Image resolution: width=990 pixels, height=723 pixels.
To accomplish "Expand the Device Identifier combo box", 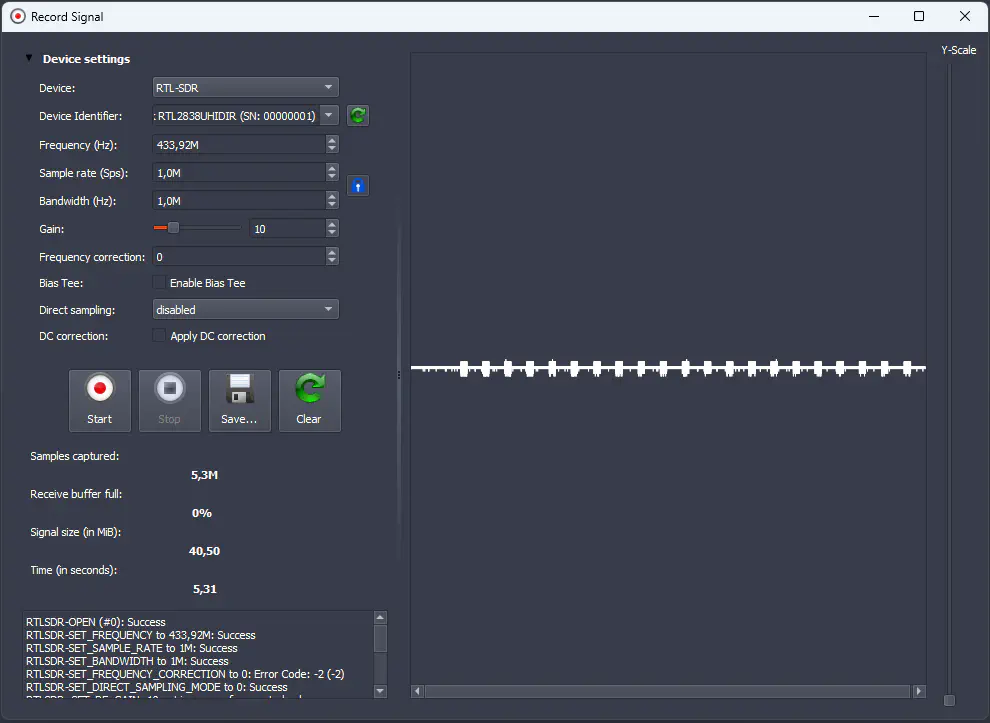I will tap(329, 116).
